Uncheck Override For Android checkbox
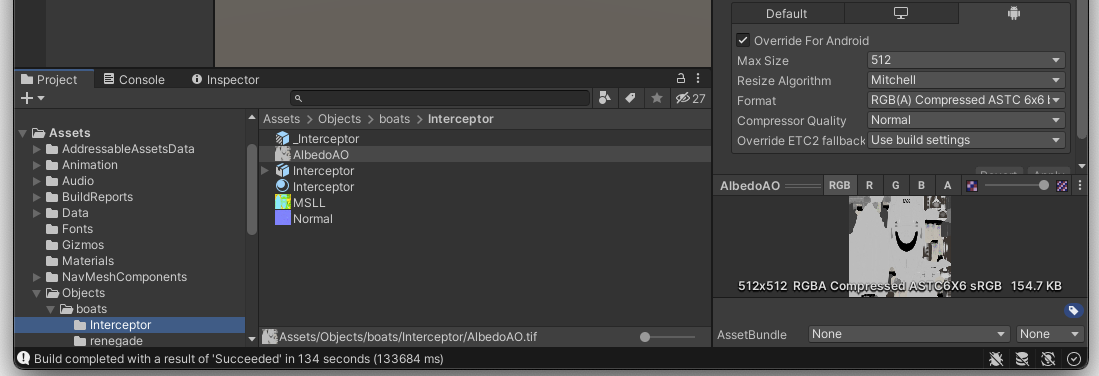Image resolution: width=1099 pixels, height=376 pixels. pyautogui.click(x=743, y=40)
